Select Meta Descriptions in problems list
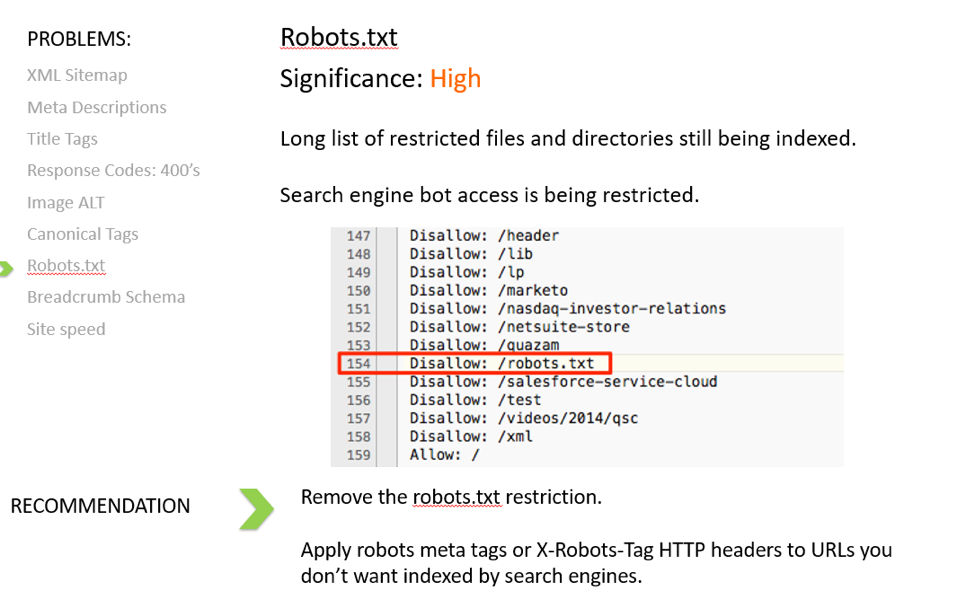 pyautogui.click(x=97, y=107)
